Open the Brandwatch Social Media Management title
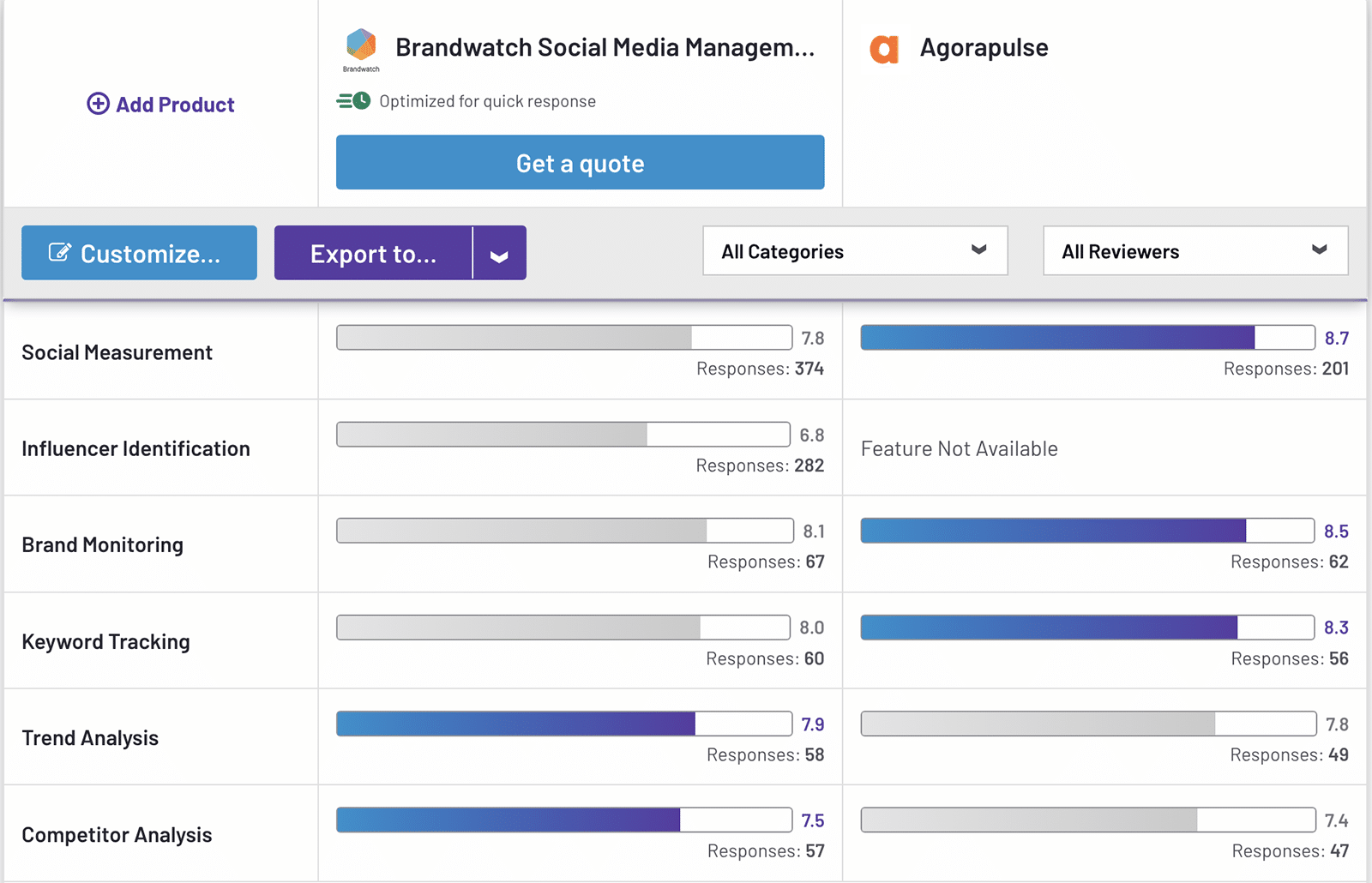Viewport: 1372px width, 883px height. tap(605, 47)
